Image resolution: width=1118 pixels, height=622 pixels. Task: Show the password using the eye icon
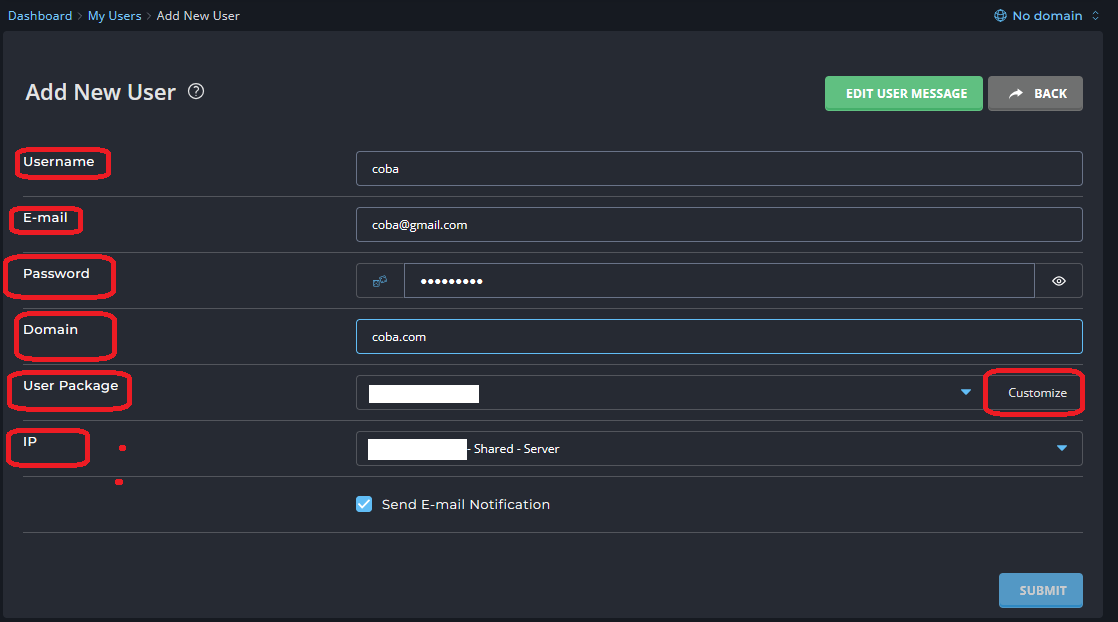(1059, 281)
